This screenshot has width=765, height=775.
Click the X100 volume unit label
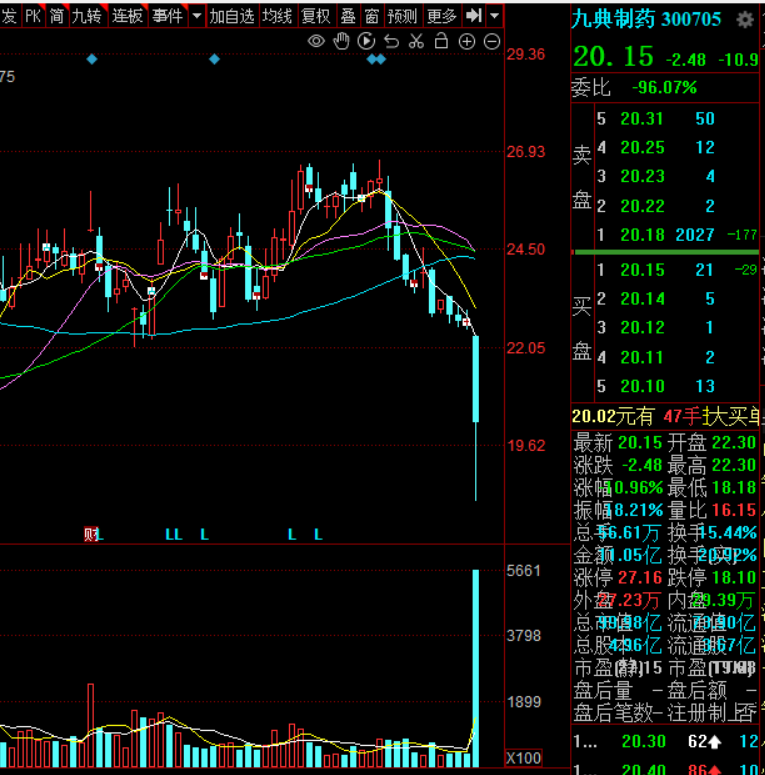(524, 758)
